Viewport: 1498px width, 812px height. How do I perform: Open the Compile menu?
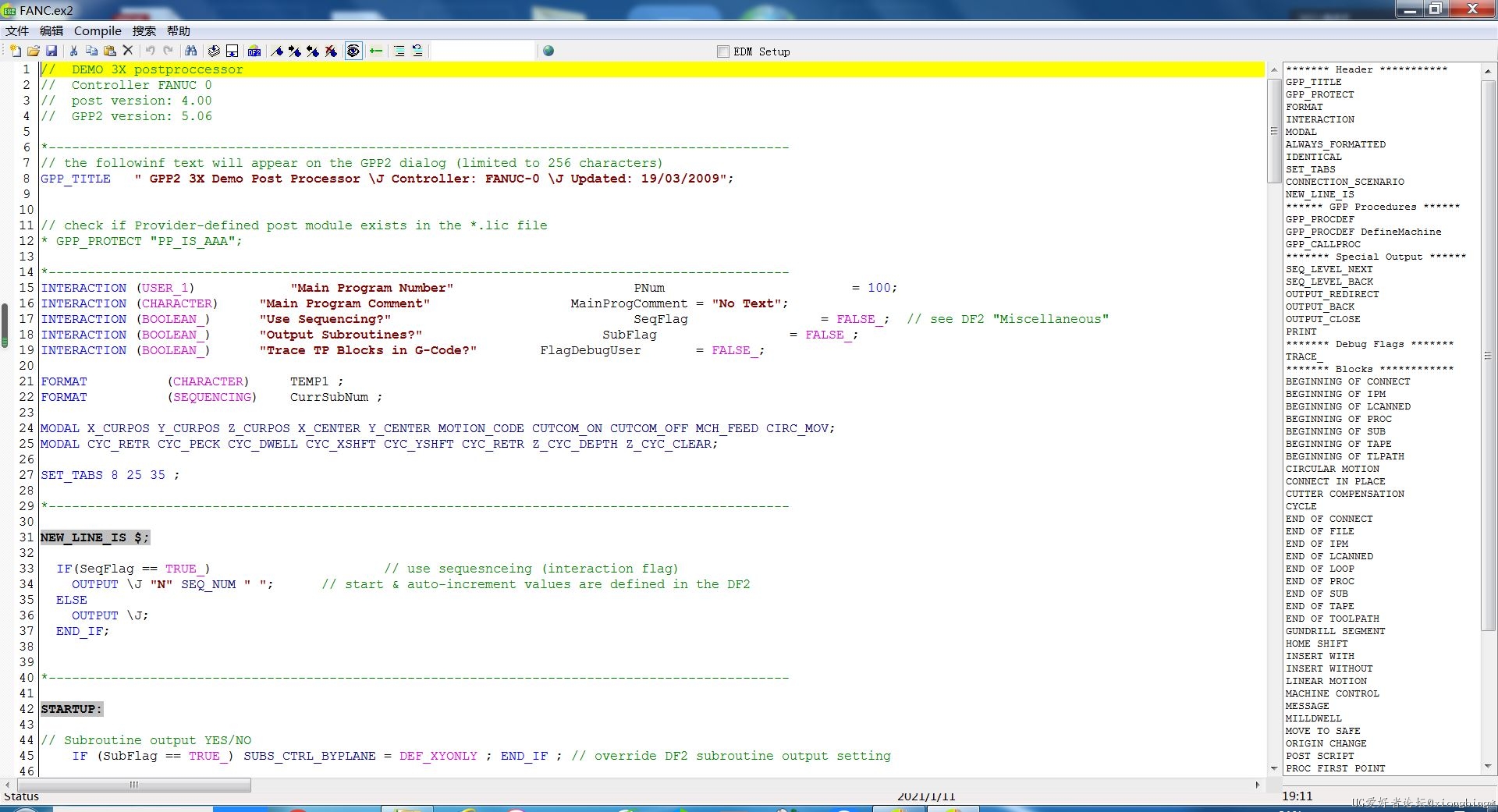tap(98, 30)
